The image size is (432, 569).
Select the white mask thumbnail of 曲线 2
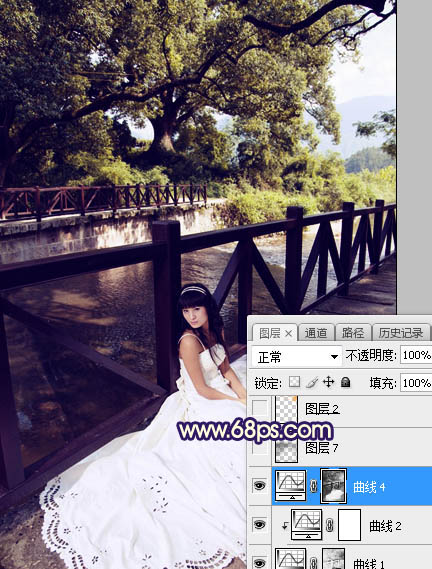pos(350,525)
